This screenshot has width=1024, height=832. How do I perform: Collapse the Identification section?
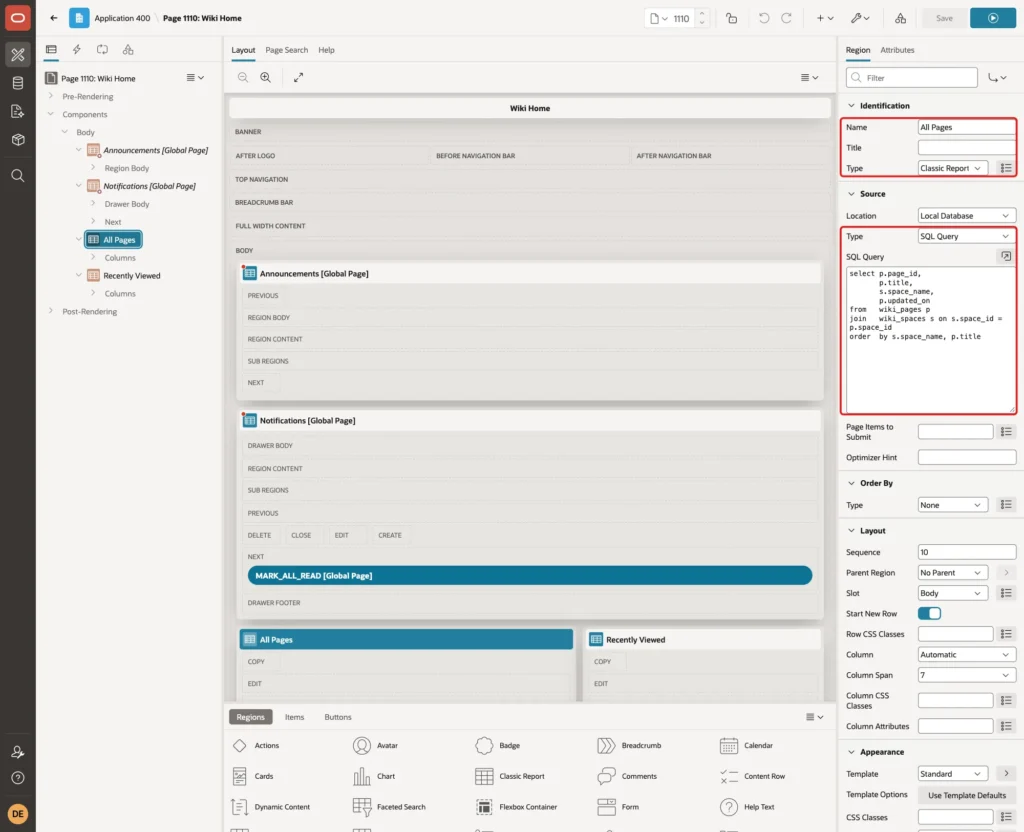[x=851, y=106]
